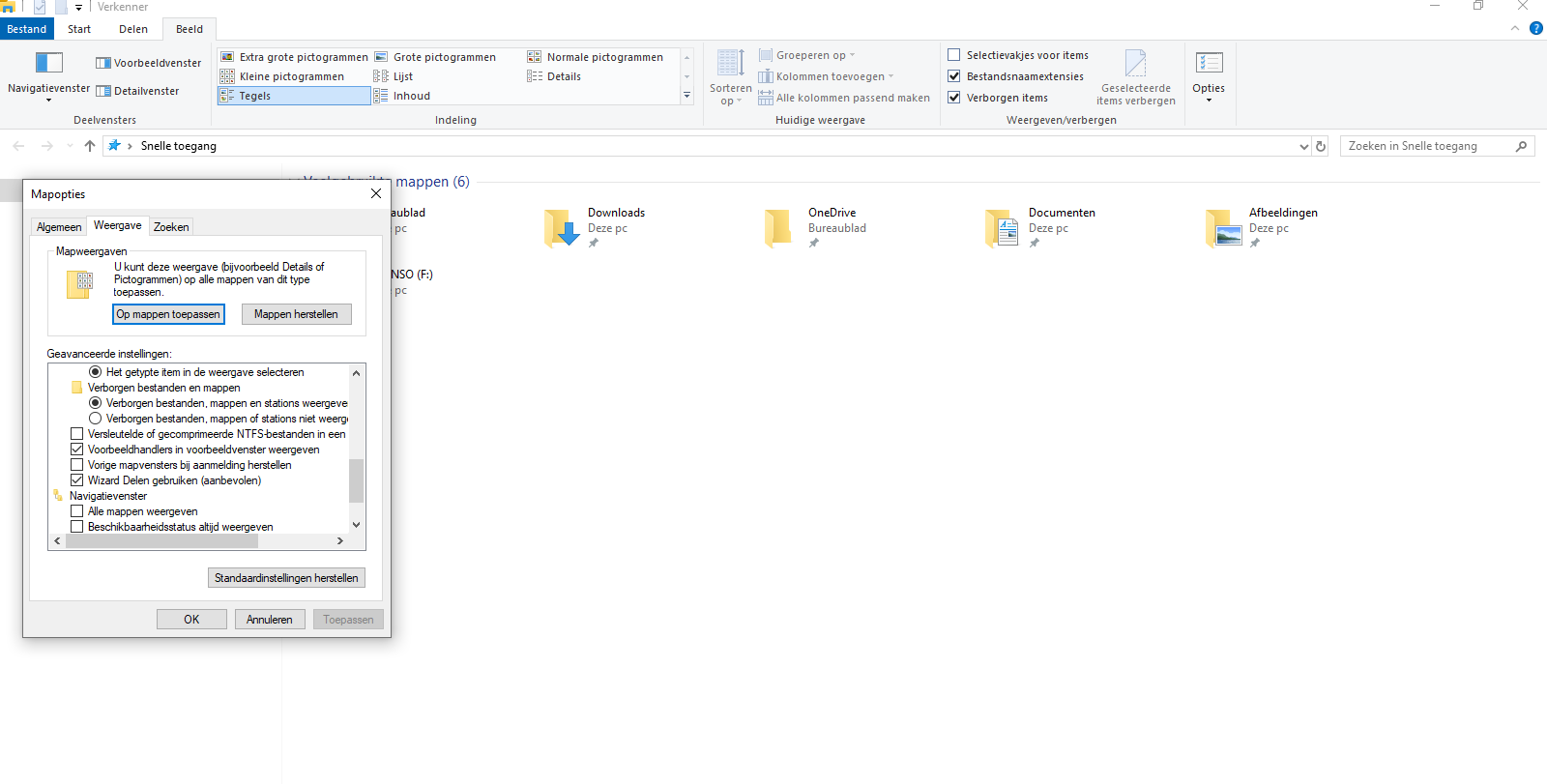Switch to the Zoeken tab in Mapopties
The height and width of the screenshot is (784, 1547).
pyautogui.click(x=171, y=227)
